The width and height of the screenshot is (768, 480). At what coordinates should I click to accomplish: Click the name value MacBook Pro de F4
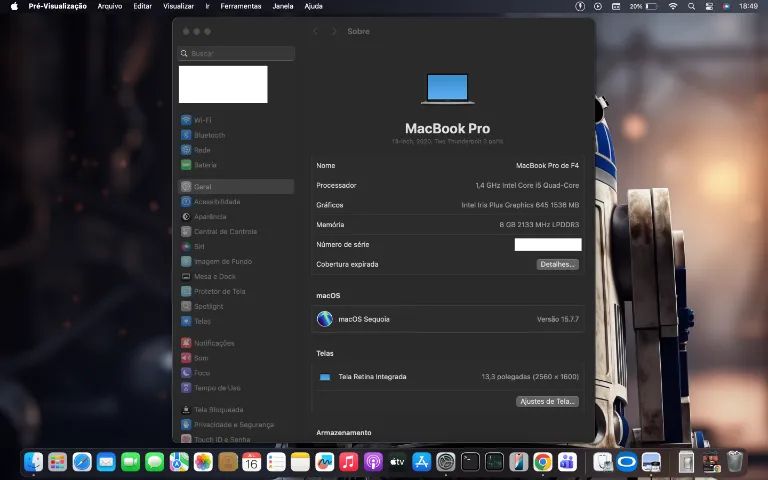point(547,166)
